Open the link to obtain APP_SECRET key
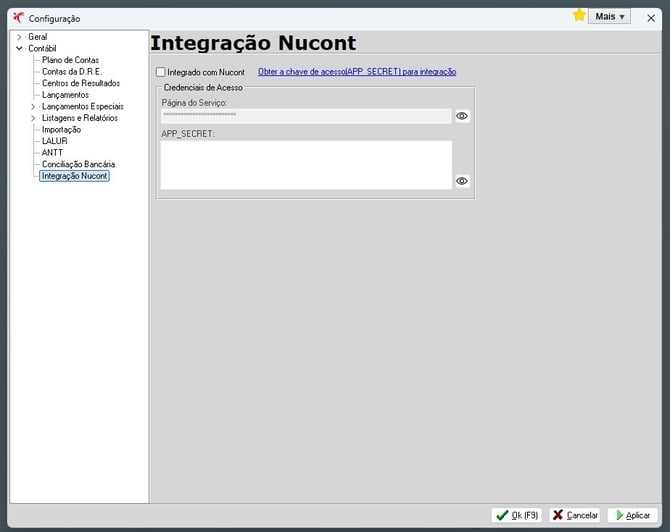The height and width of the screenshot is (532, 670). click(x=357, y=72)
